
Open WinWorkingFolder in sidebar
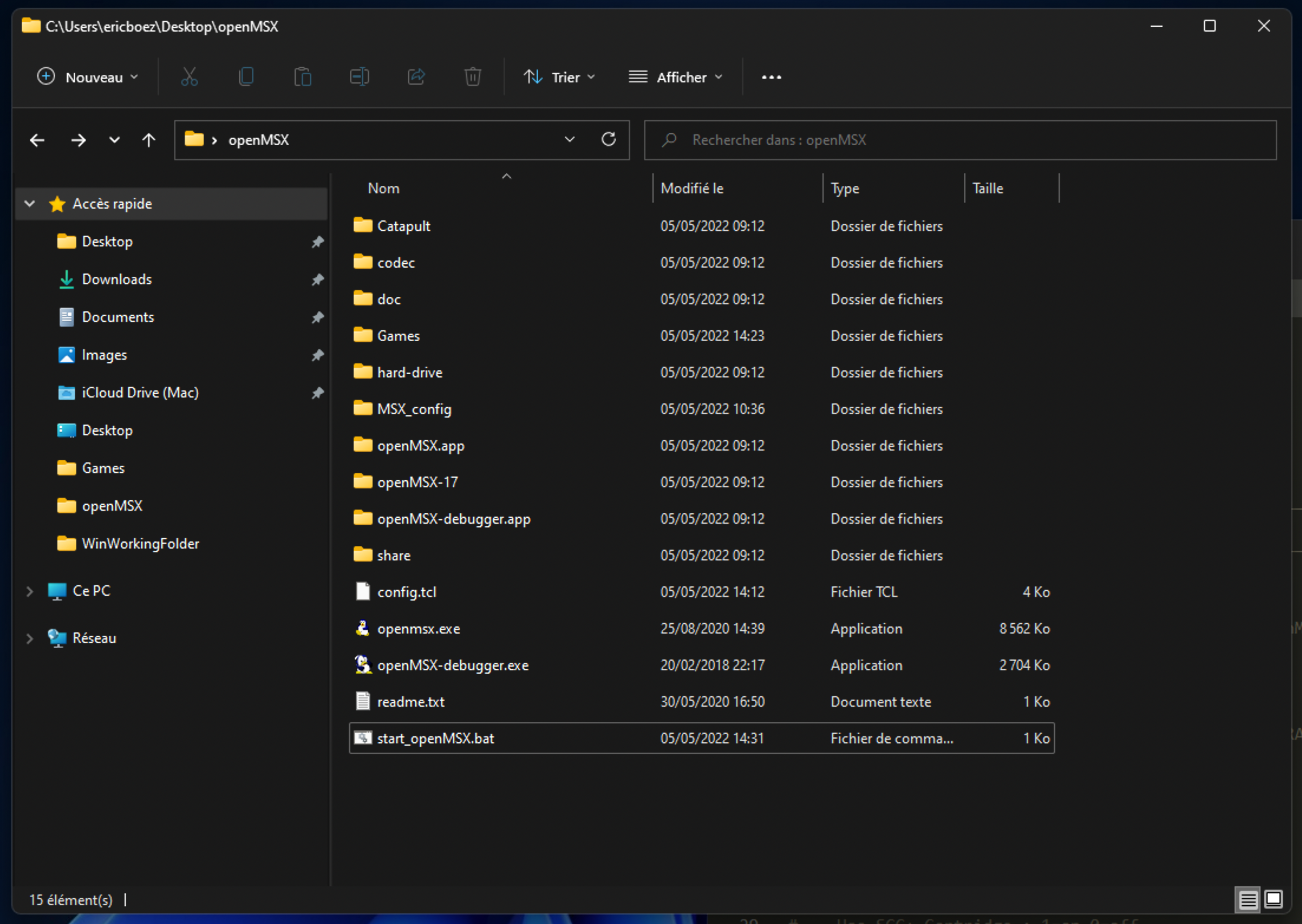coord(140,544)
